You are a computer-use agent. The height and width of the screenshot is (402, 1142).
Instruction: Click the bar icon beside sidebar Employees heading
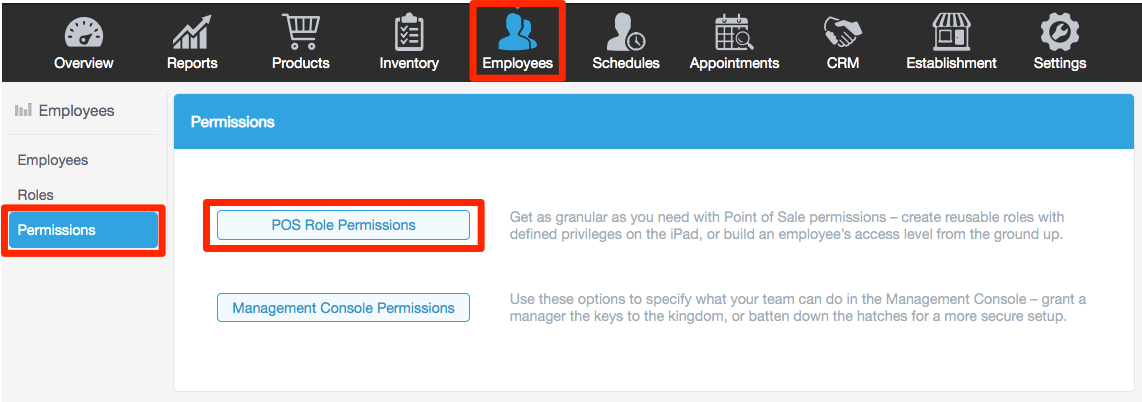pyautogui.click(x=23, y=111)
